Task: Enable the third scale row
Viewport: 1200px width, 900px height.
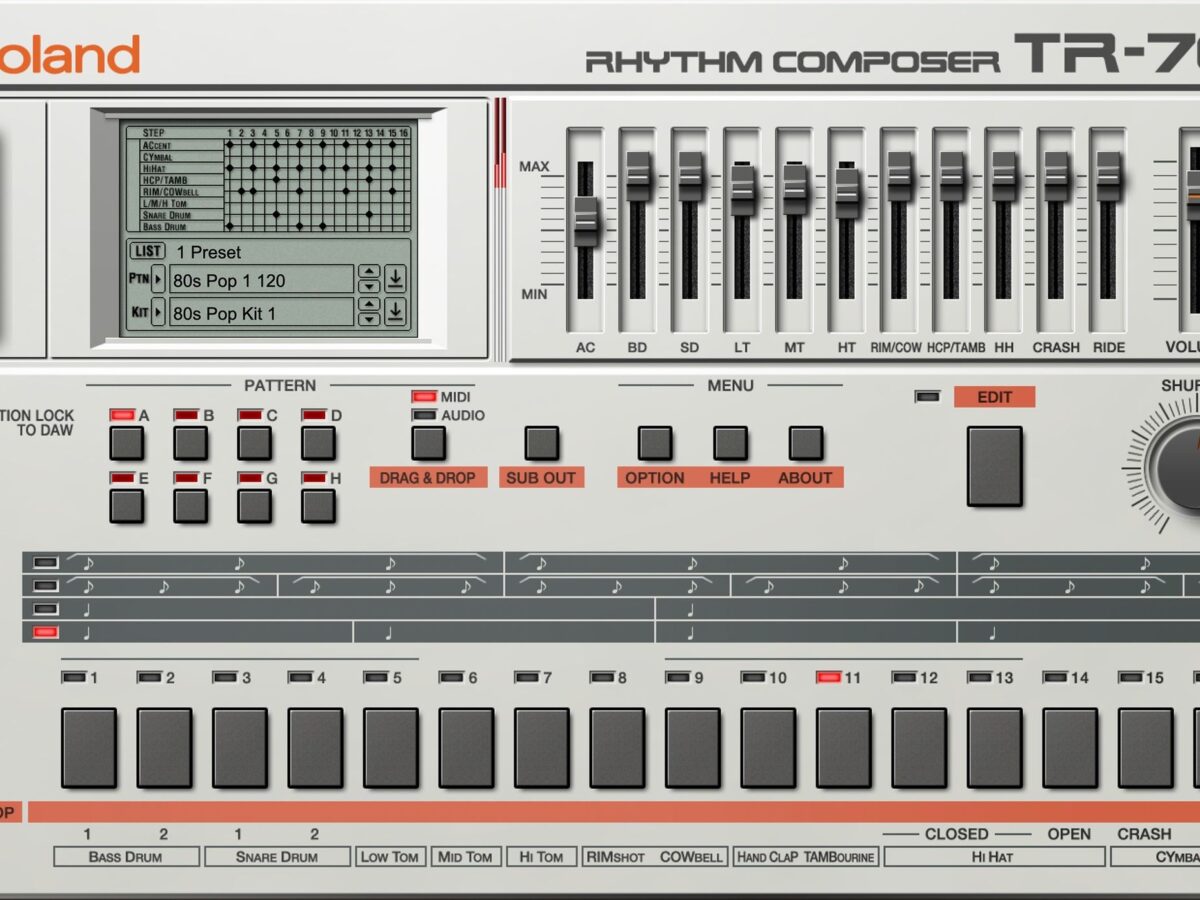Action: tap(46, 608)
